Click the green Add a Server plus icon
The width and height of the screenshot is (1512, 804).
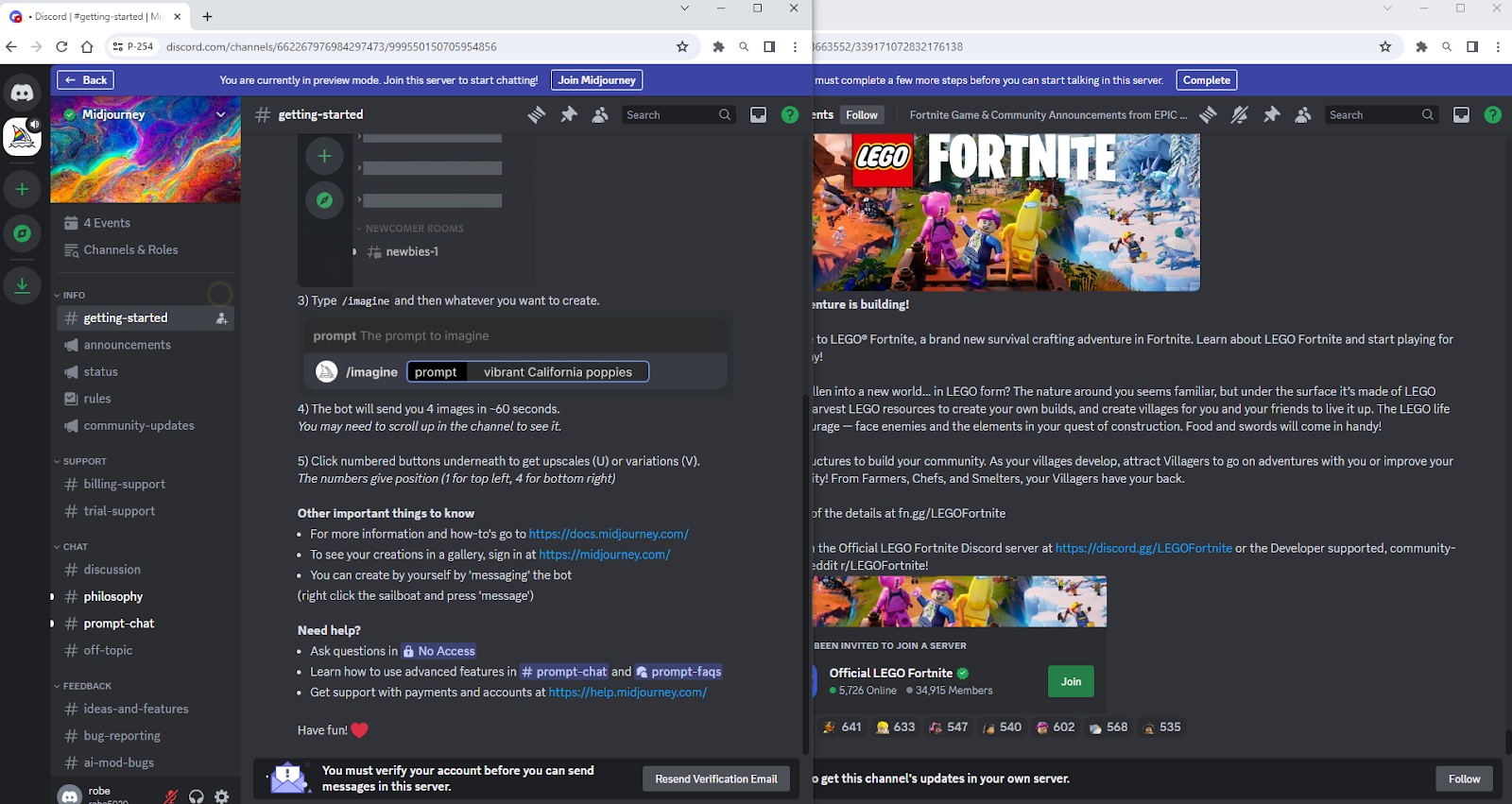(23, 189)
